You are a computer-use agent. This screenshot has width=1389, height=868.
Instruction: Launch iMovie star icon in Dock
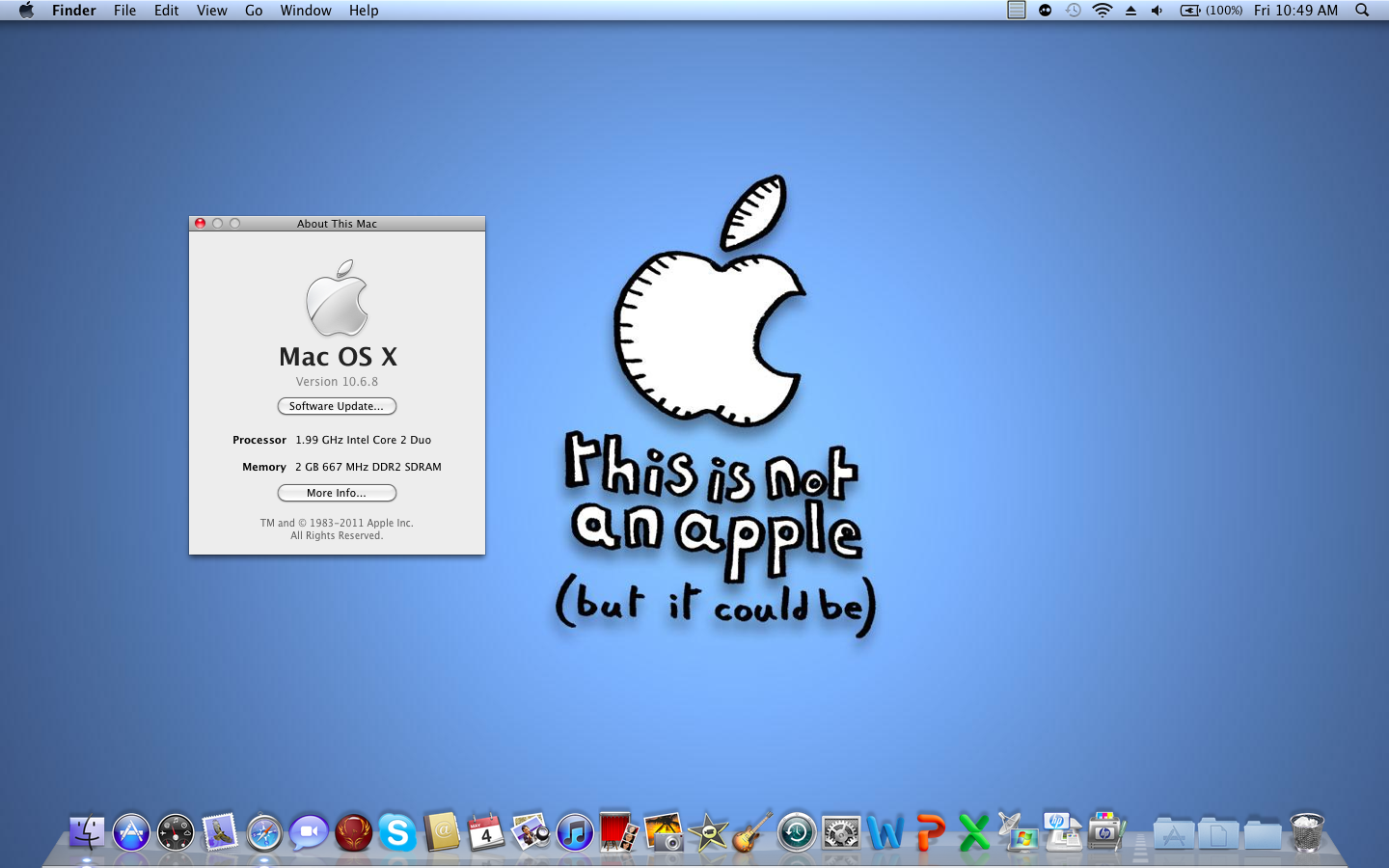coord(708,832)
